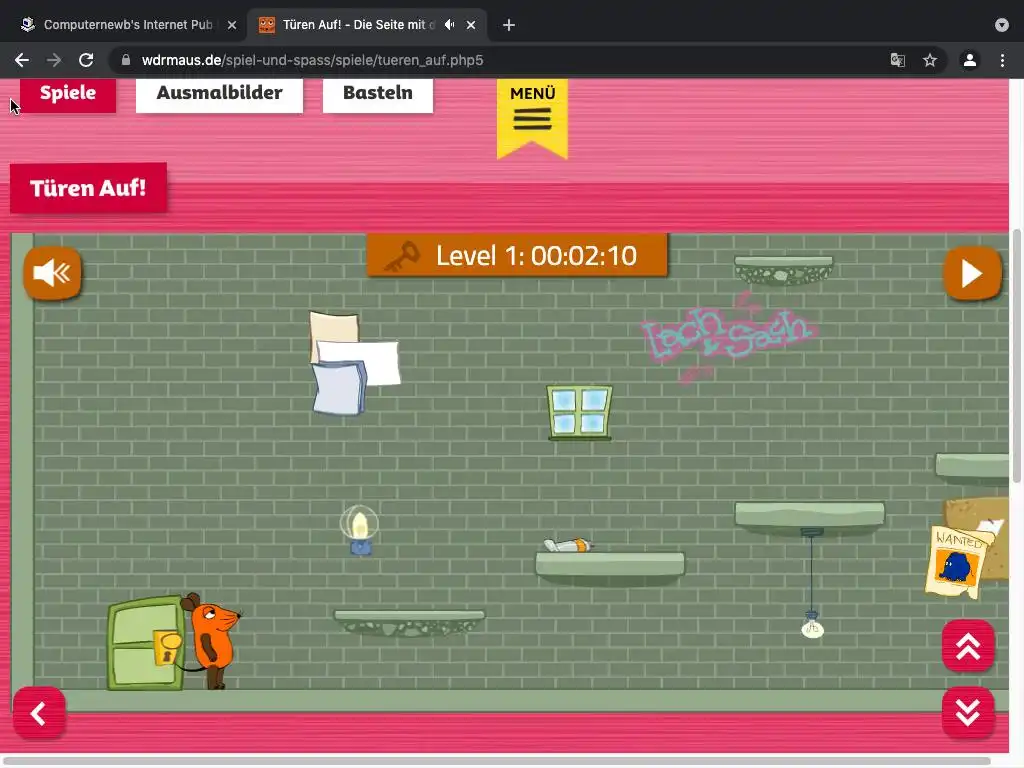Bookmark this page with star icon
1024x768 pixels.
pyautogui.click(x=930, y=60)
